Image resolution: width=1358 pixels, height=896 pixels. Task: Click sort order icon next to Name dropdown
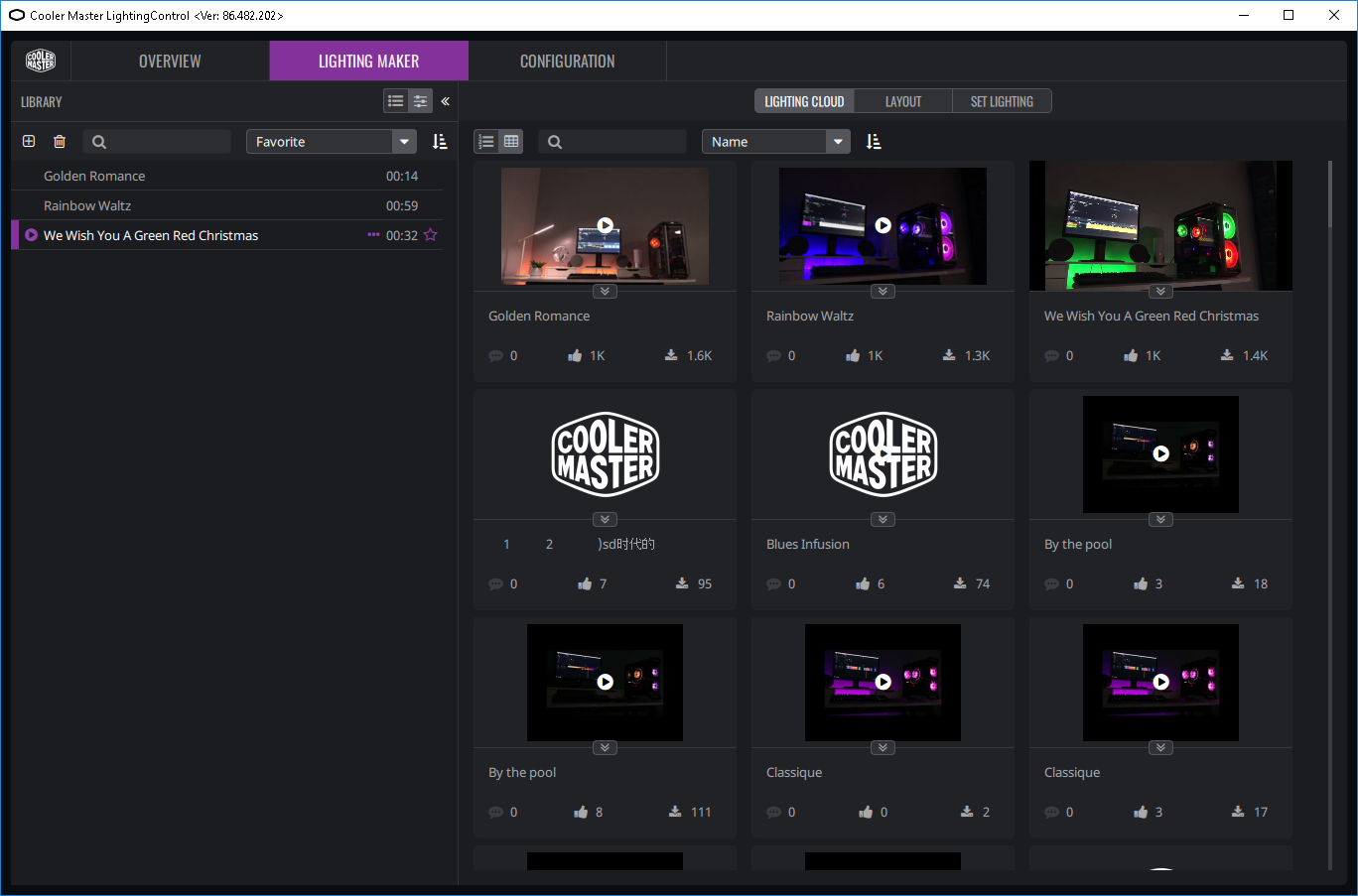click(x=874, y=142)
